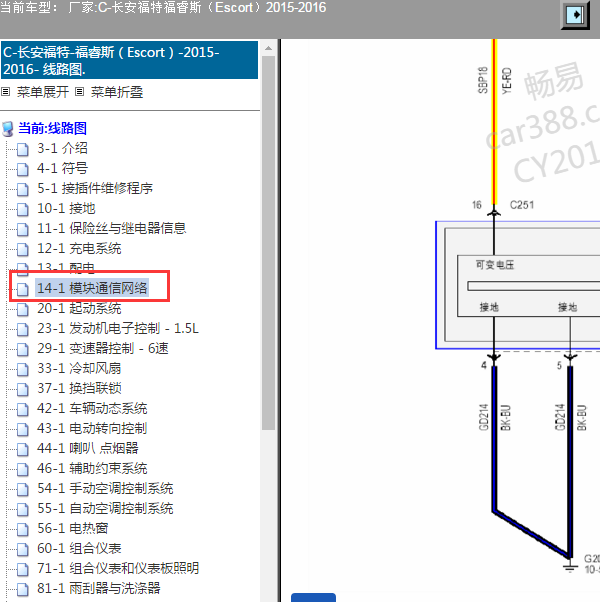Open the 10-1 接地 entry
The image size is (600, 602).
tap(66, 208)
